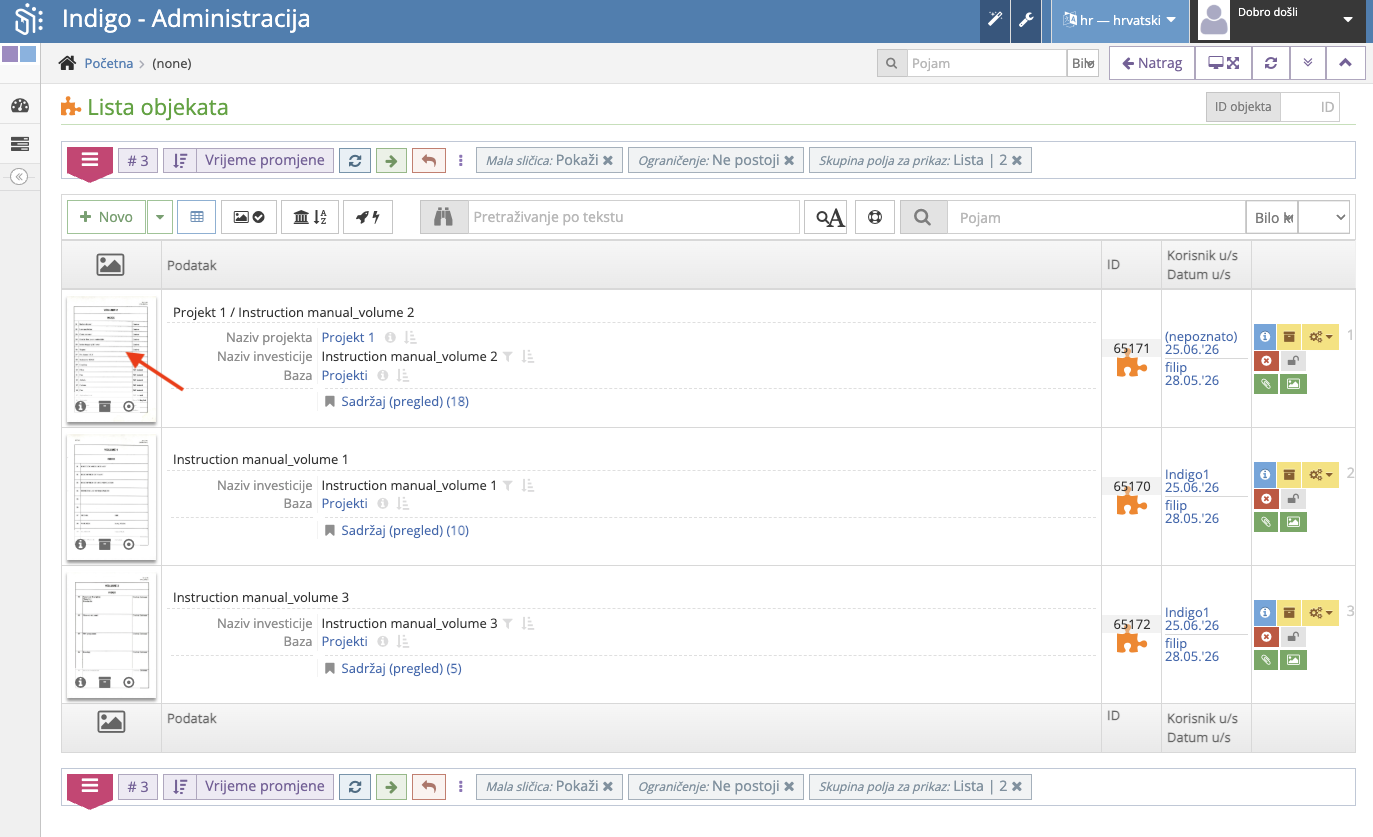Open gears dropdown for ID 65171
This screenshot has width=1373, height=837.
[1321, 337]
